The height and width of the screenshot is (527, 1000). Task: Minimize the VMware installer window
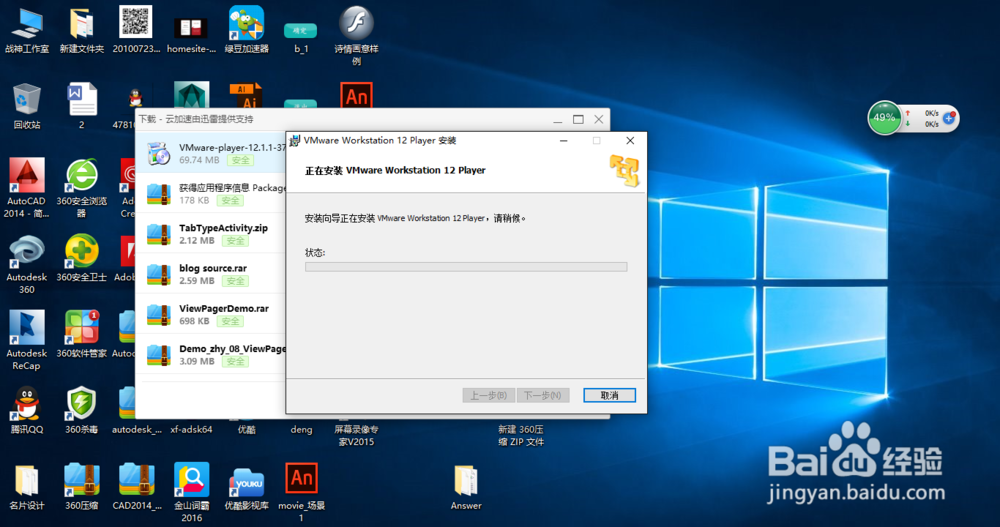pyautogui.click(x=564, y=140)
